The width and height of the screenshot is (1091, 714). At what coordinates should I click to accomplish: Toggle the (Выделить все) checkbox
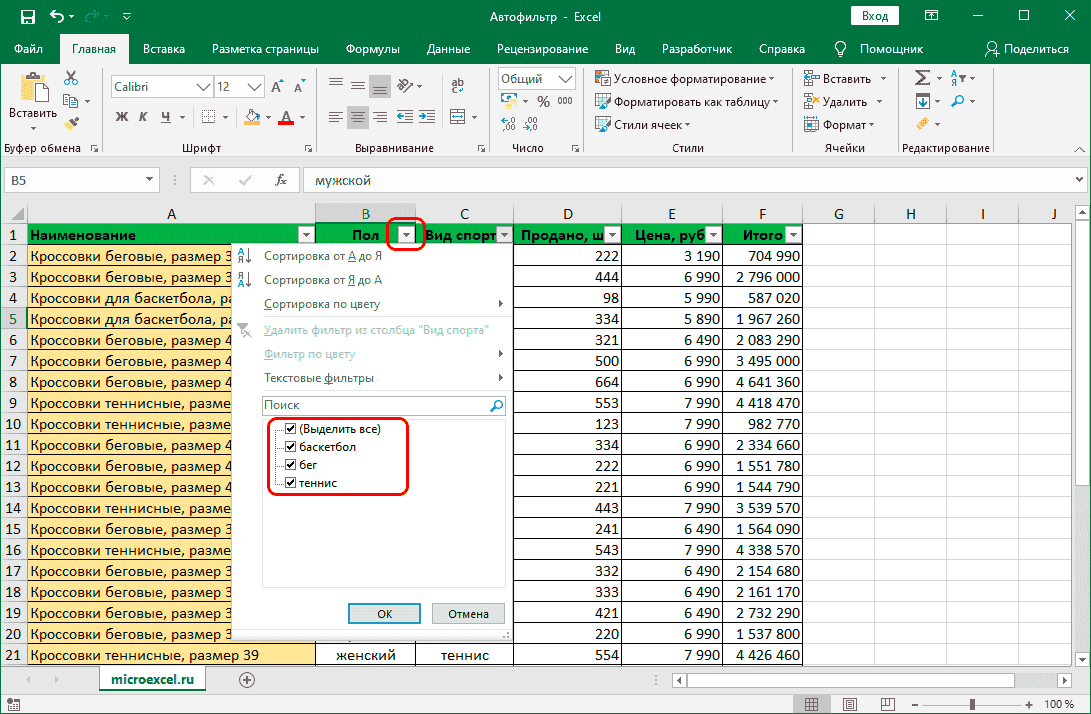click(x=291, y=429)
